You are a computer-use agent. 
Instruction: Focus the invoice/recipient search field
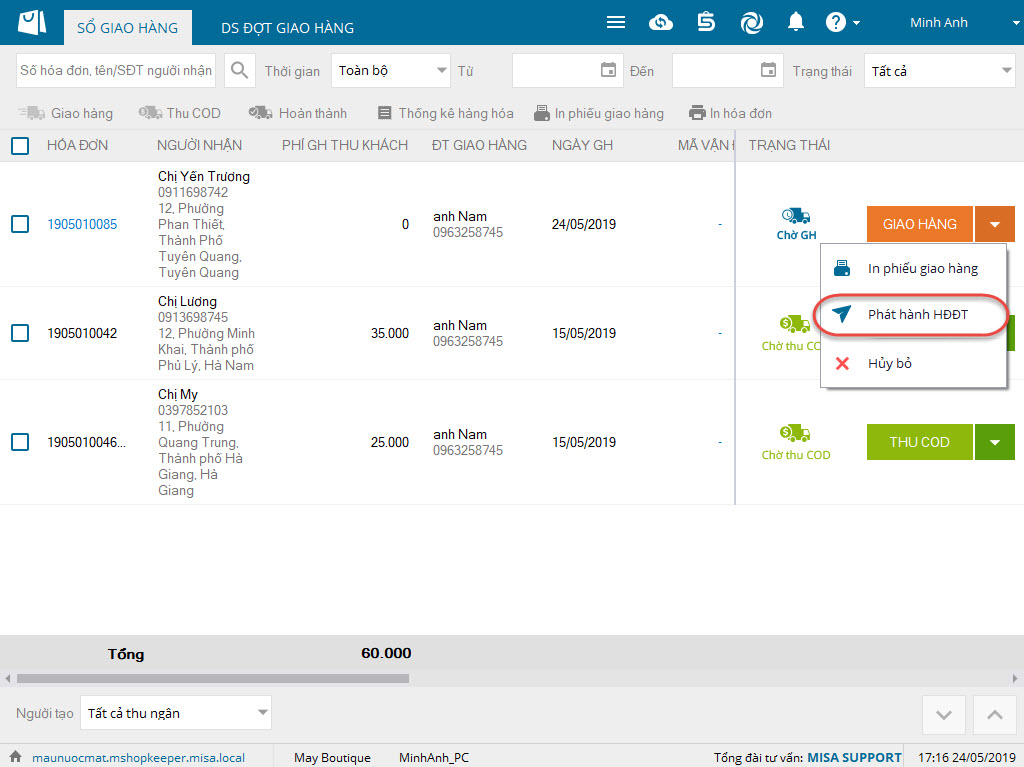[116, 71]
